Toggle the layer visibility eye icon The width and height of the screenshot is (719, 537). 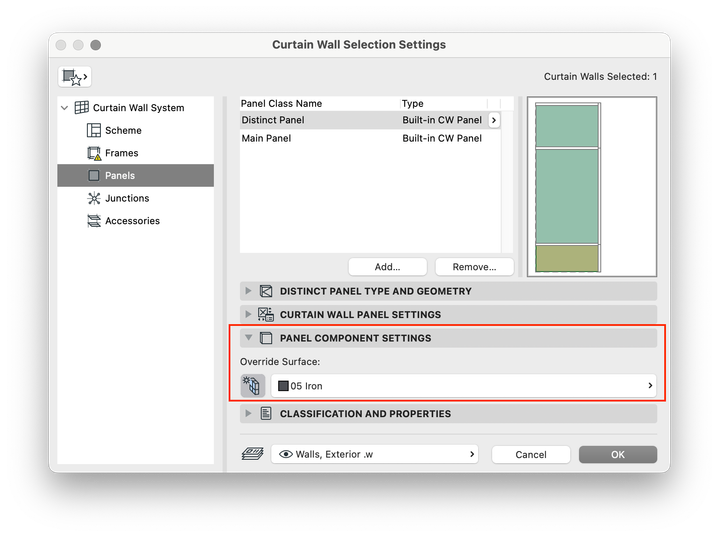point(286,454)
